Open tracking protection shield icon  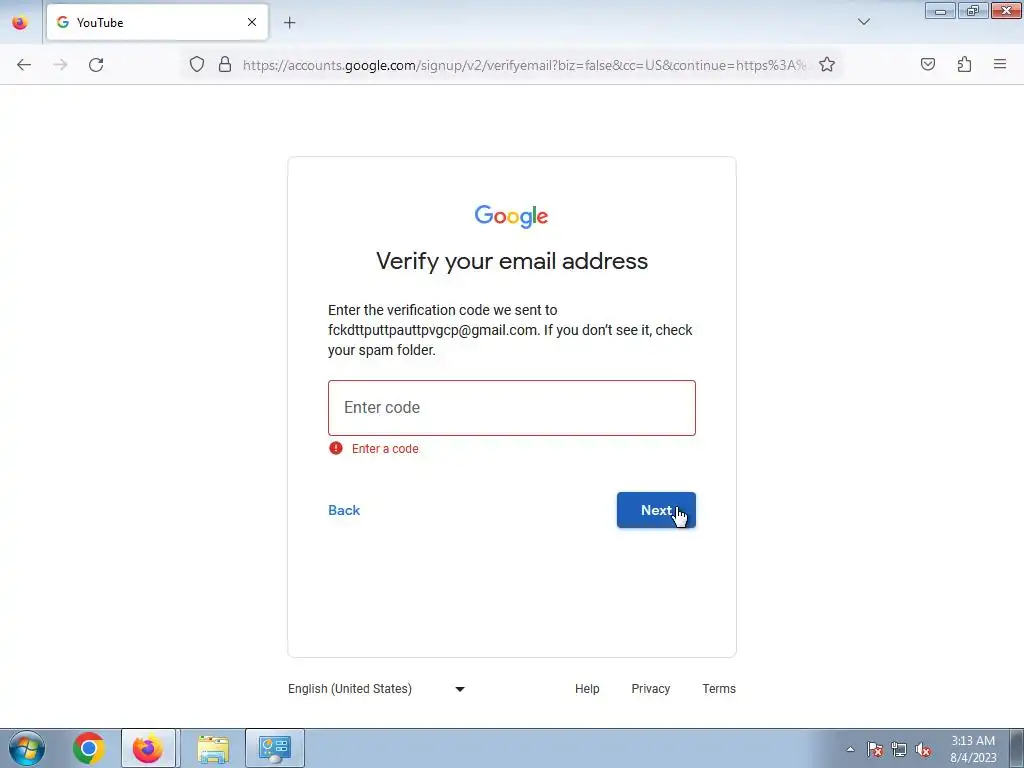point(197,65)
